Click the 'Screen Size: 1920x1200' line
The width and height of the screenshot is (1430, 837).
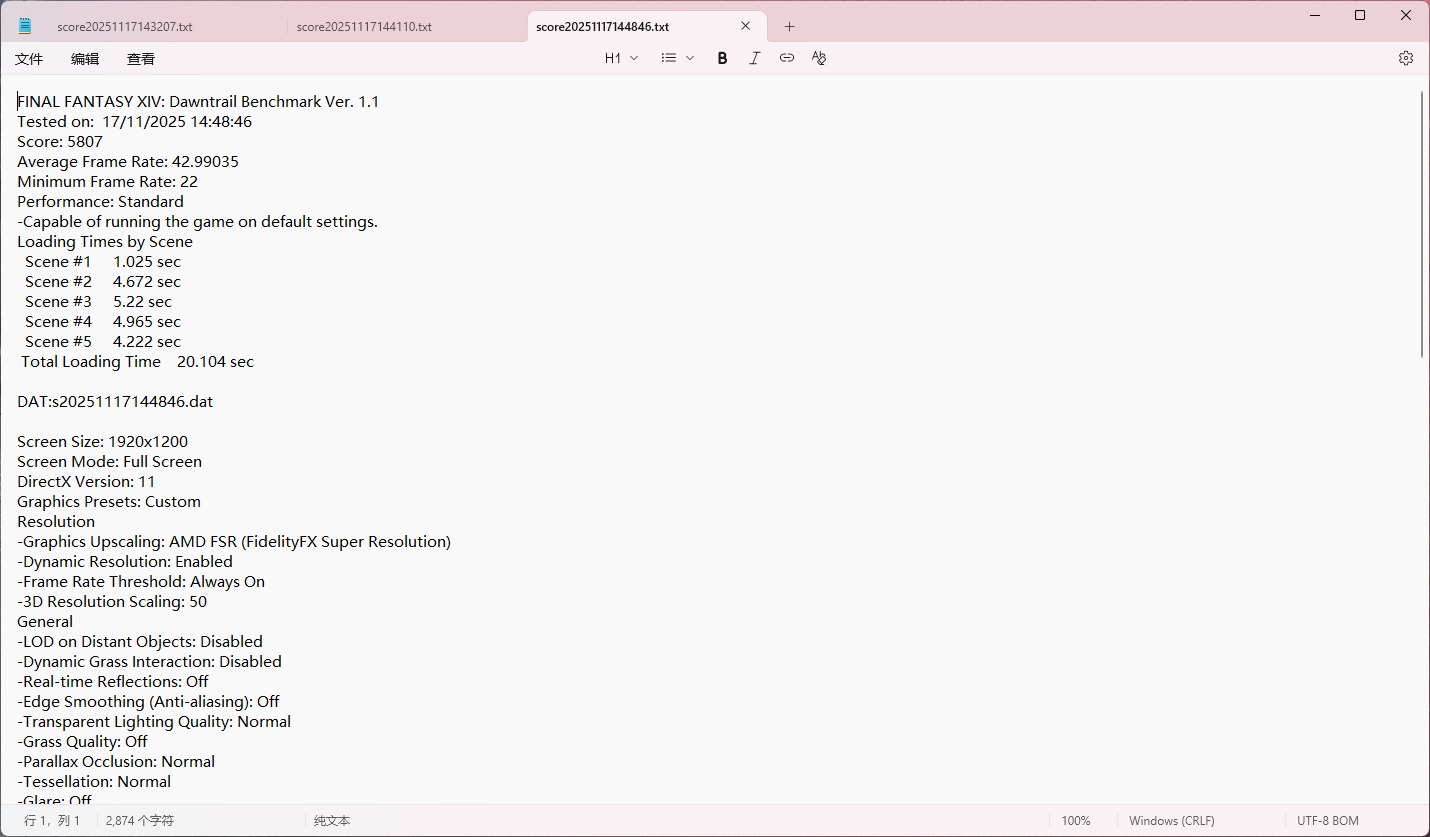[x=102, y=441]
